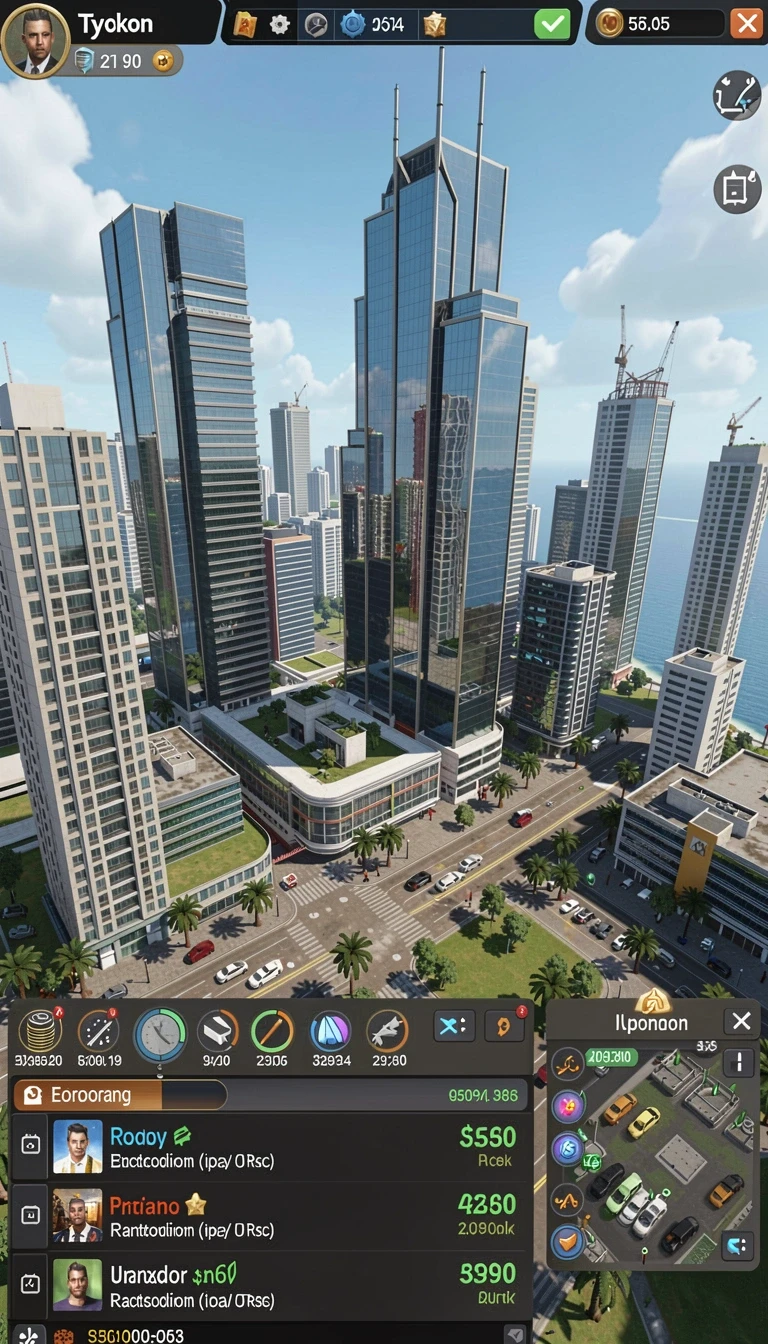Tap the blue hexagon button in minimap sidebar
Viewport: 768px width, 1344px height.
(568, 1149)
